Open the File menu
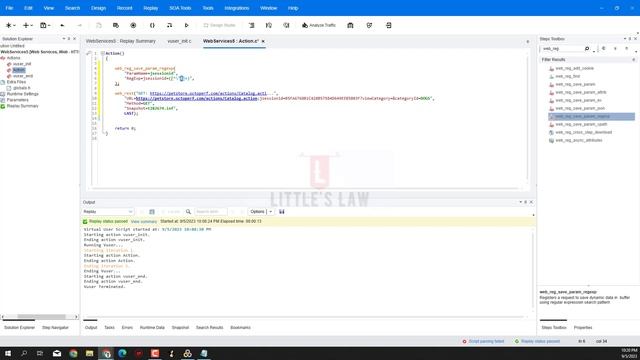Image resolution: width=640 pixels, height=360 pixels. point(9,8)
